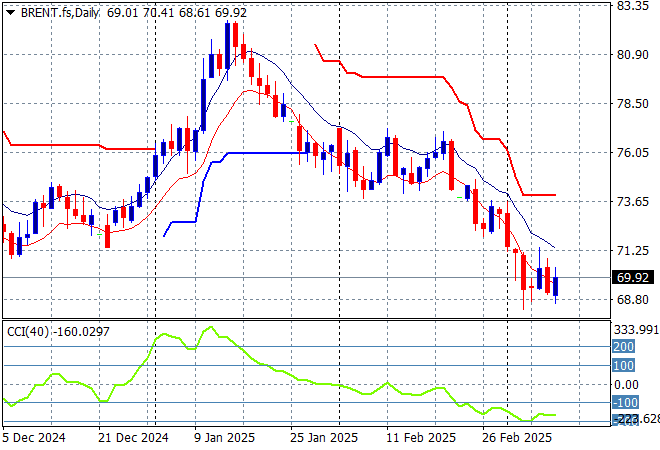Select the 21 Dec 2024 date label
This screenshot has height=450, width=660.
135,437
